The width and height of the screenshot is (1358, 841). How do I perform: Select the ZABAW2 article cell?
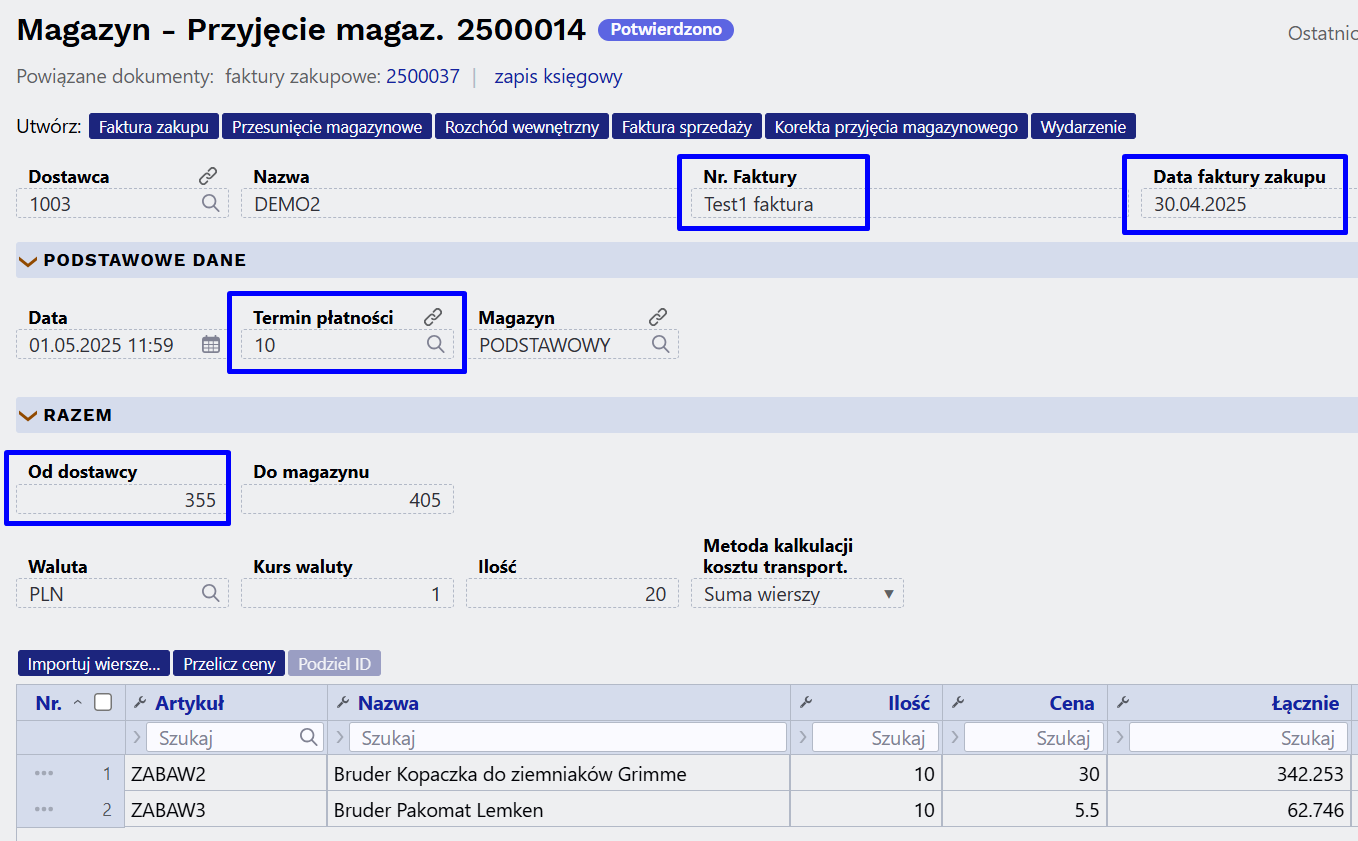pos(226,774)
